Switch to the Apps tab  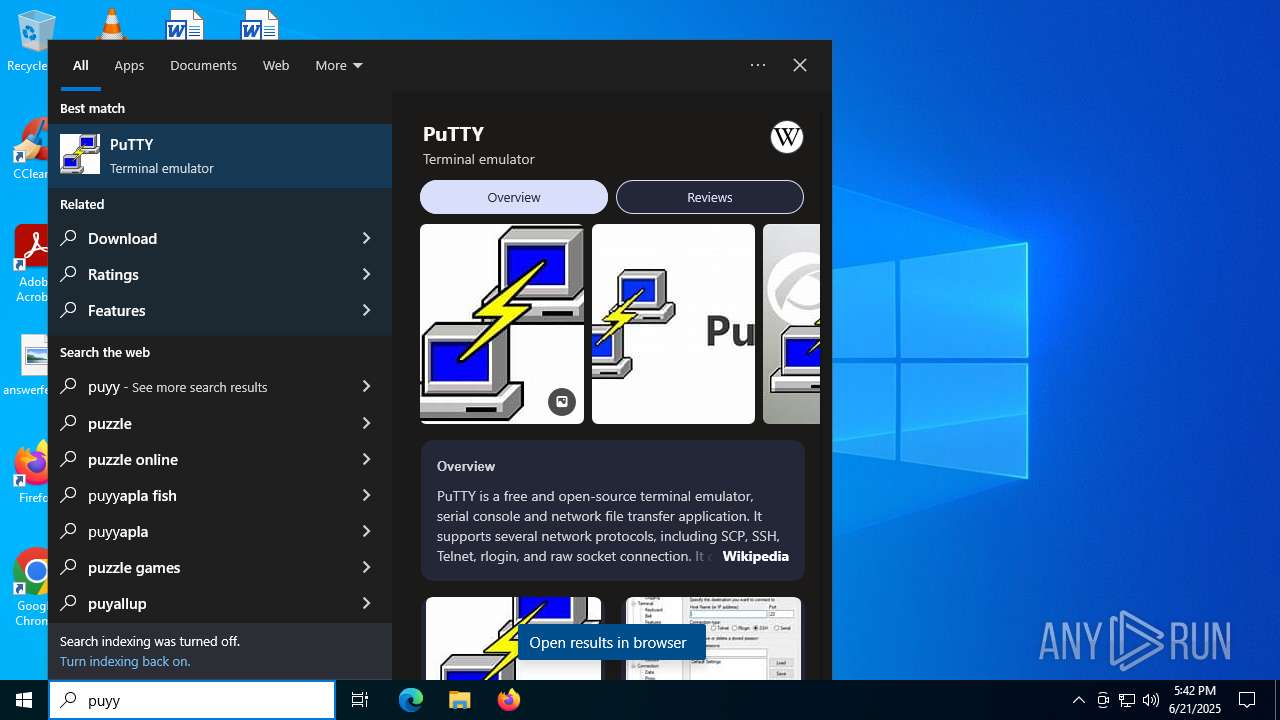[129, 65]
